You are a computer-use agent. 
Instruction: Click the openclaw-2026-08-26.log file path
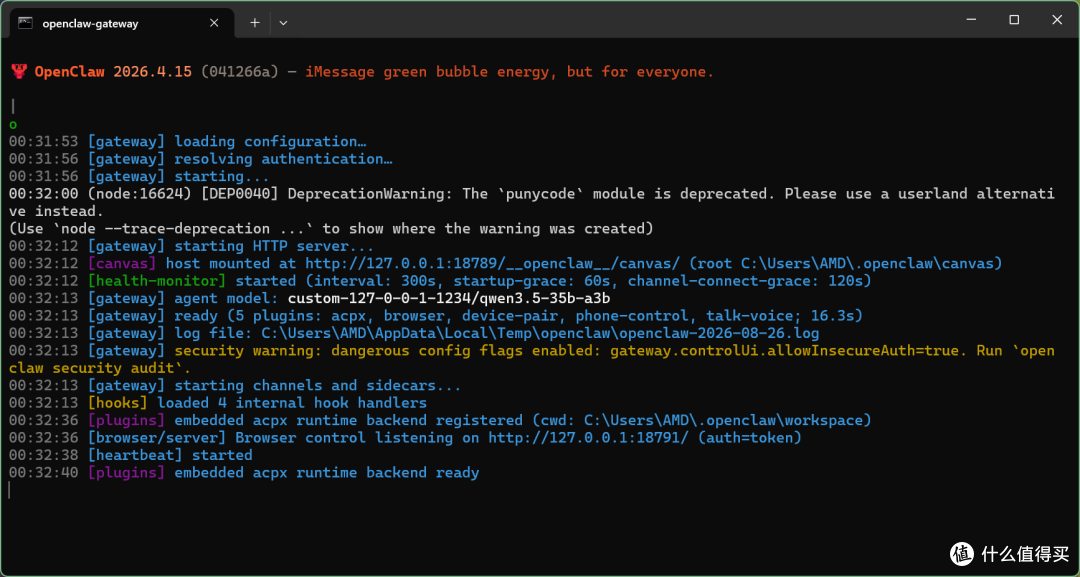pyautogui.click(x=540, y=333)
